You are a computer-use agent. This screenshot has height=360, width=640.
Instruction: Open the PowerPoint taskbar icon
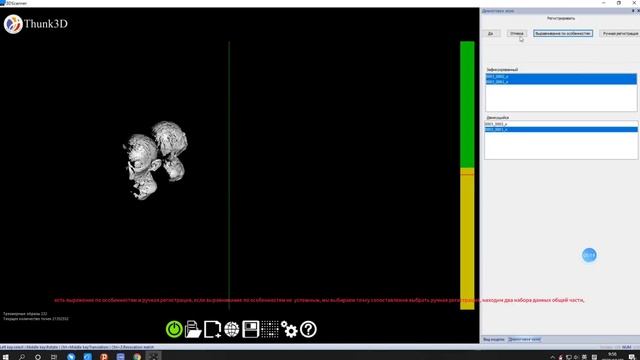tap(104, 357)
